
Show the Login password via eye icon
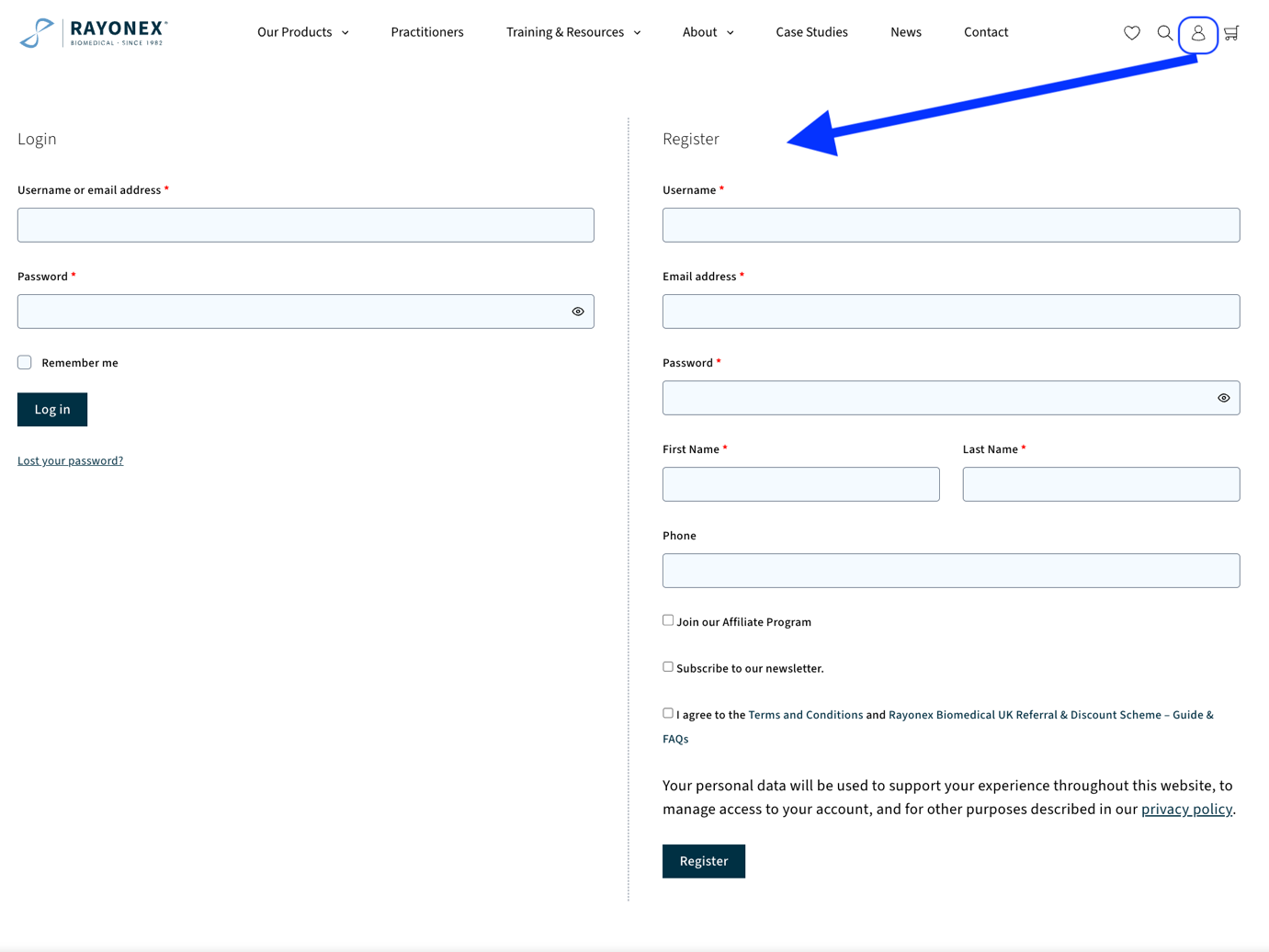click(x=578, y=312)
